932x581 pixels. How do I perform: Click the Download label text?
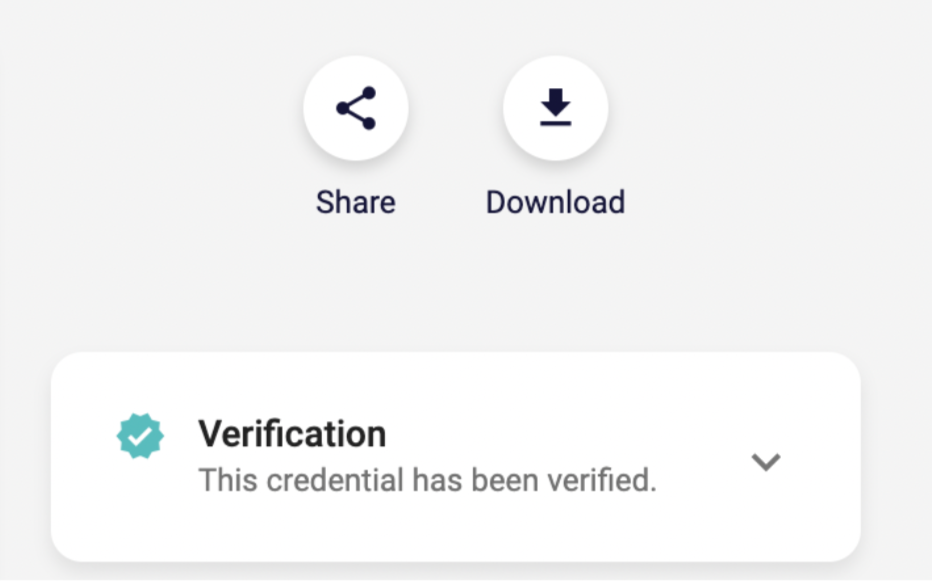555,202
